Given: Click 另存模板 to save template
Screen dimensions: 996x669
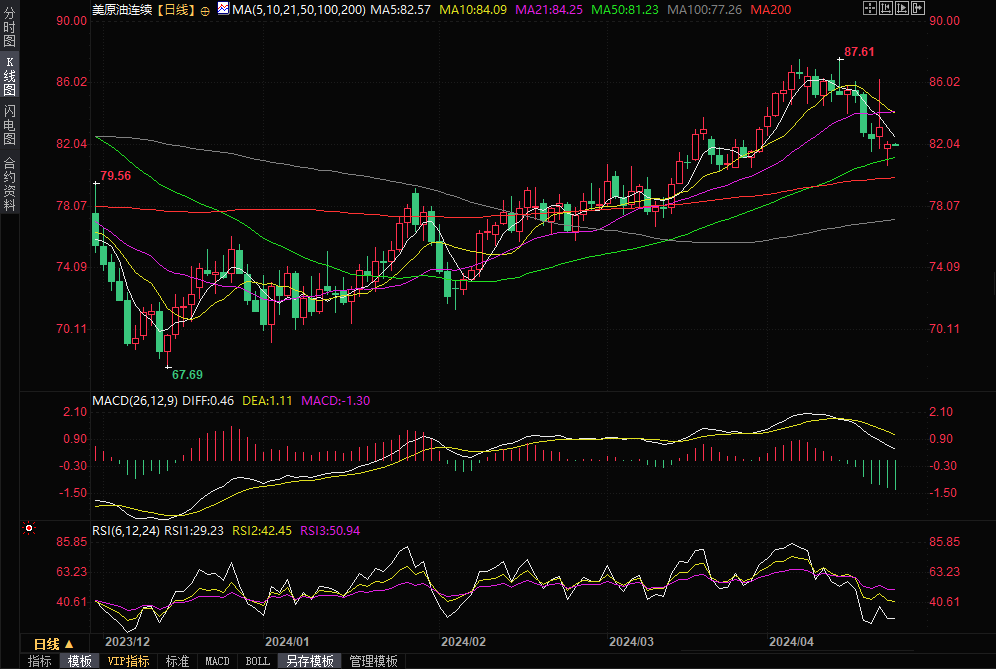Looking at the screenshot, I should click(309, 661).
